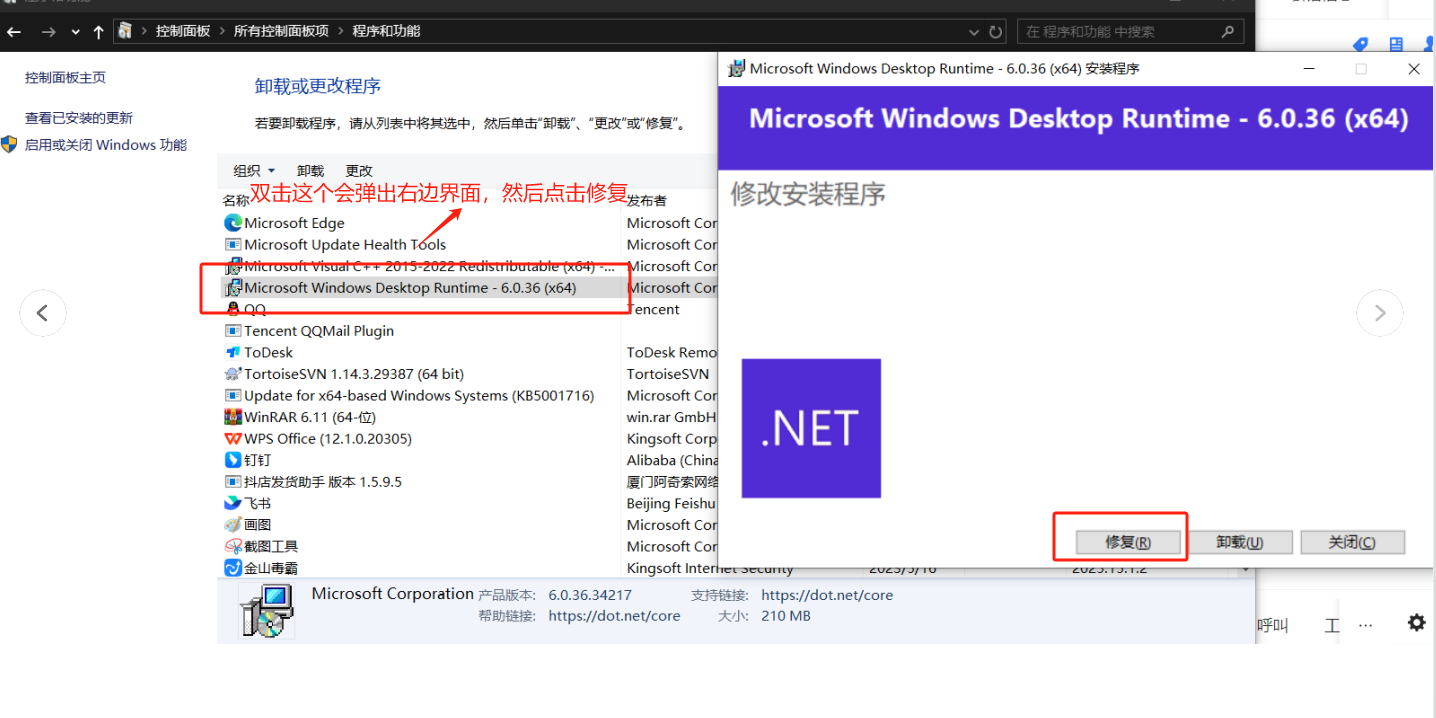Click the Forward arrow in Explorer navigation
The image size is (1436, 718).
click(x=48, y=32)
